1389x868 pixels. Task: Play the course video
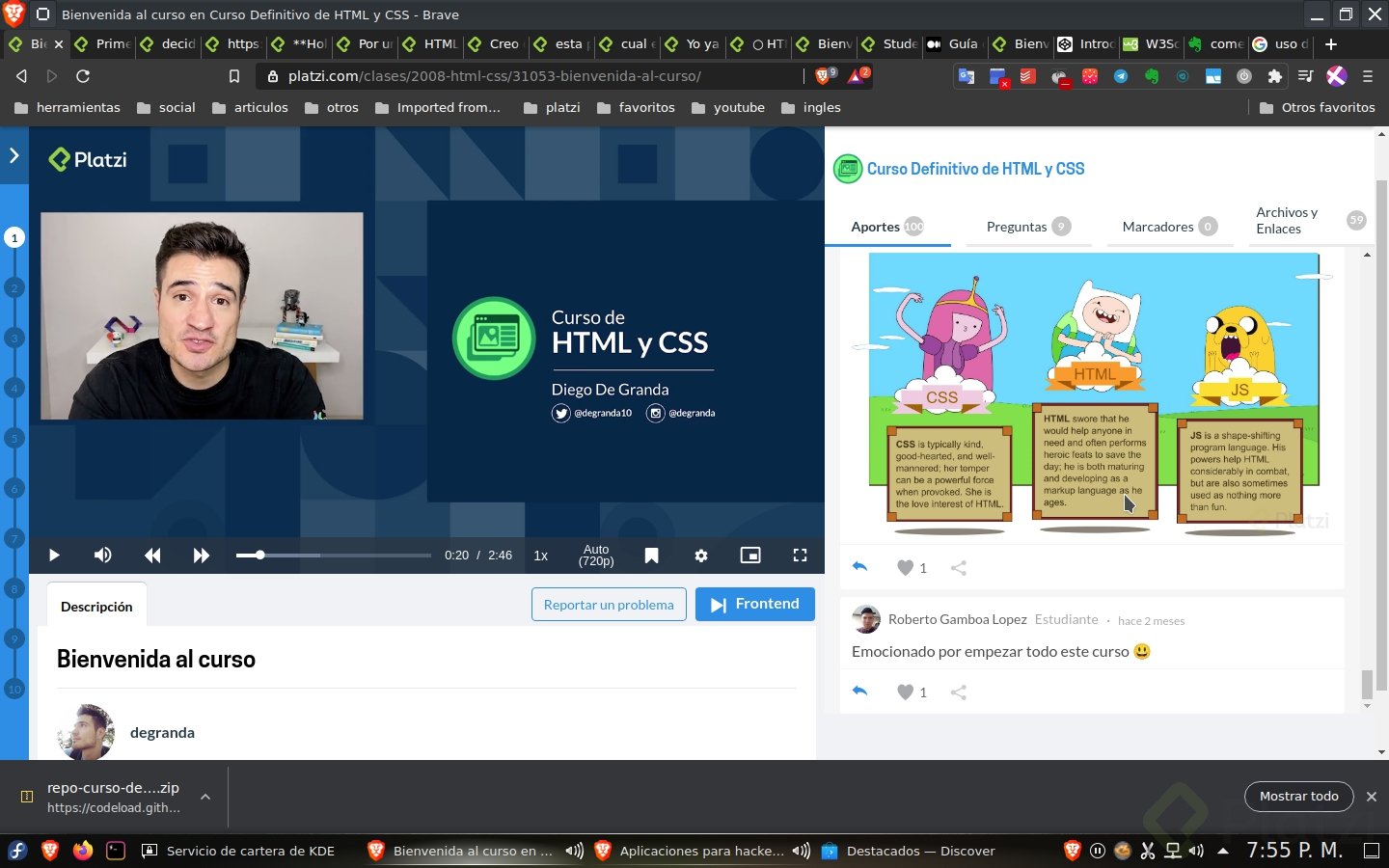coord(54,556)
